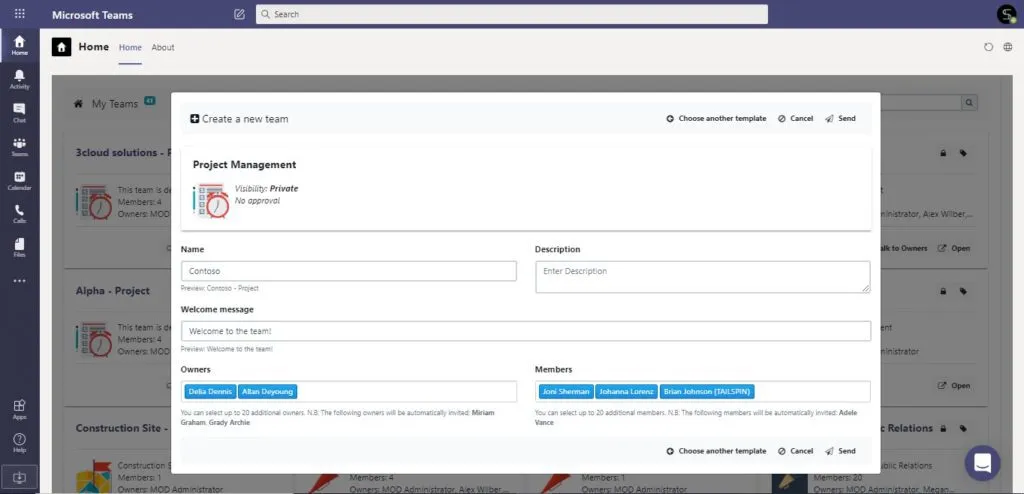Click the globe open-in-browser icon

pyautogui.click(x=1008, y=47)
